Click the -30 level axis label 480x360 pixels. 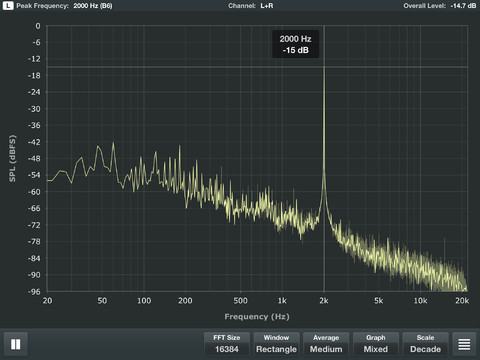[x=34, y=109]
